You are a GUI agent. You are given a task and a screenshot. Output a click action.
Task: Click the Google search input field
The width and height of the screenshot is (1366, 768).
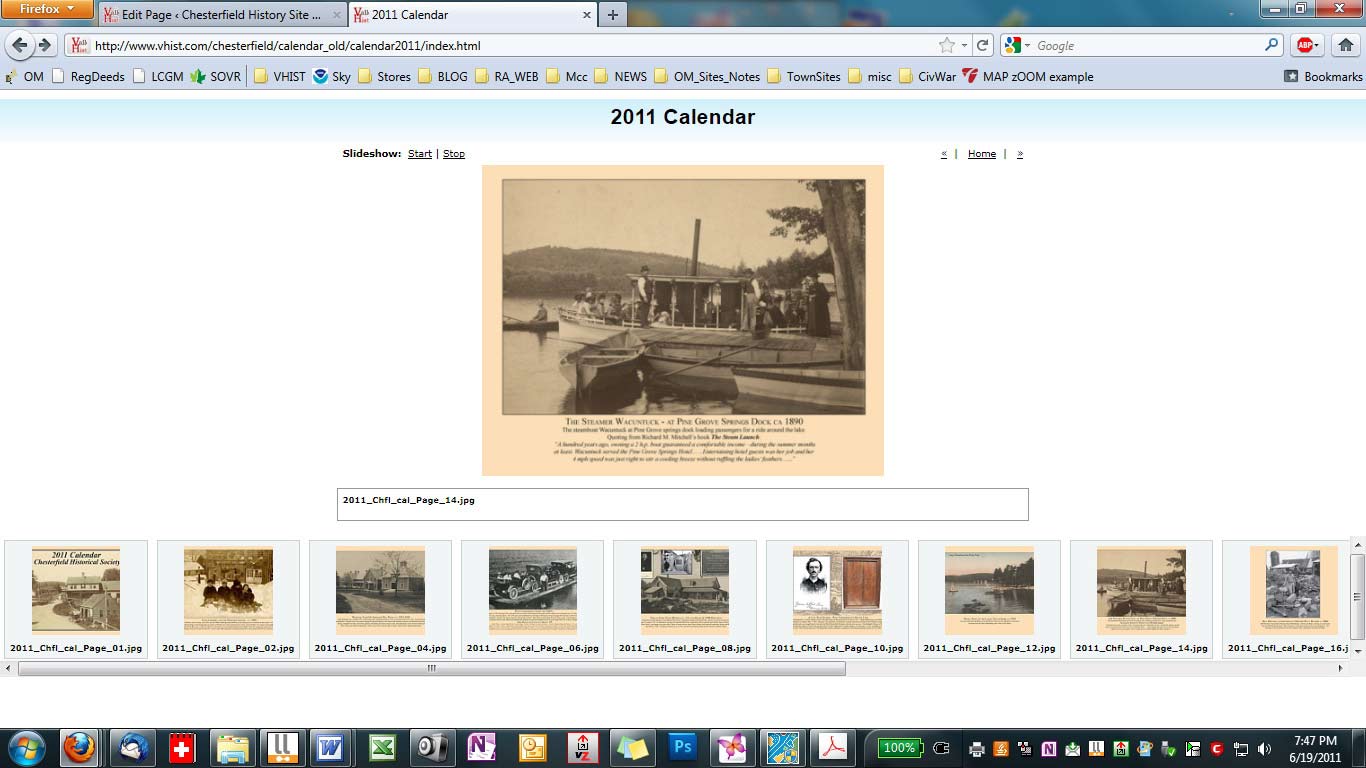(x=1147, y=45)
